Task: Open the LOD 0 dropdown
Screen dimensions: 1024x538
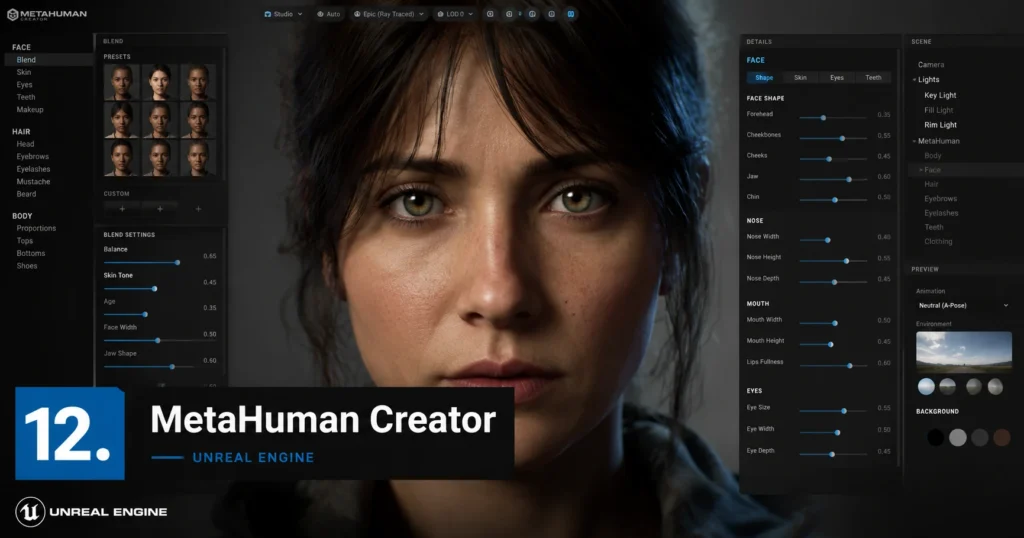Action: click(x=455, y=14)
